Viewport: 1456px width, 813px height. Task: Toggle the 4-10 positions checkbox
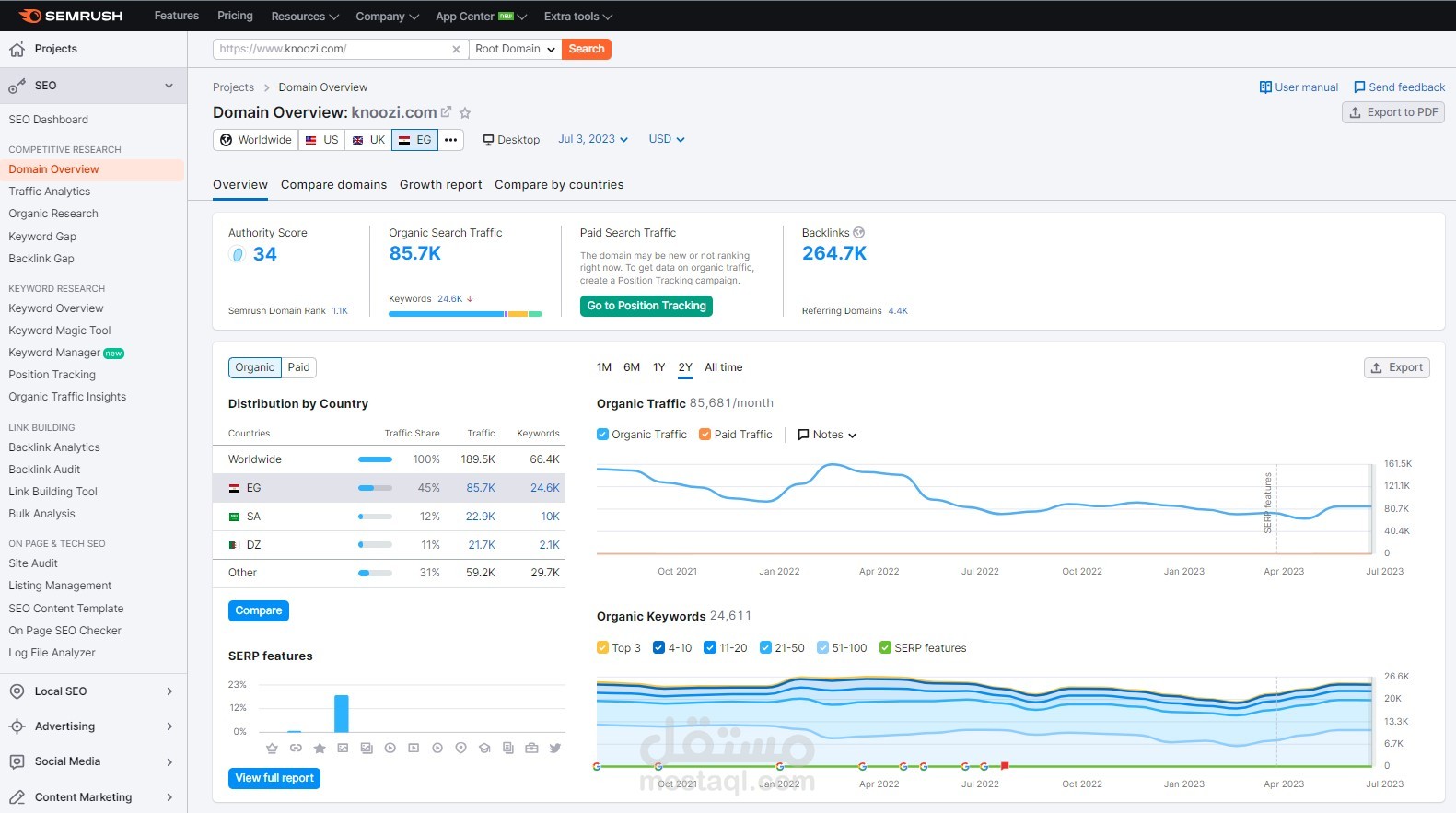(658, 648)
